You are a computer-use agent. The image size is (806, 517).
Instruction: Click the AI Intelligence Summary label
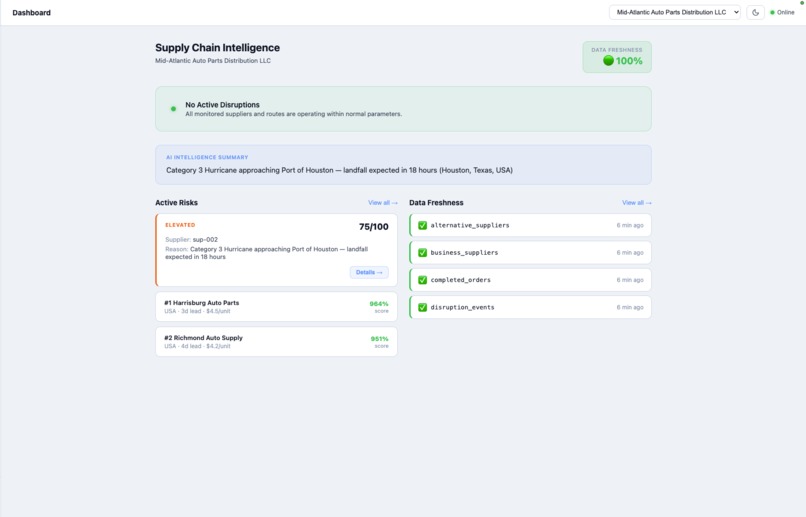[x=207, y=157]
